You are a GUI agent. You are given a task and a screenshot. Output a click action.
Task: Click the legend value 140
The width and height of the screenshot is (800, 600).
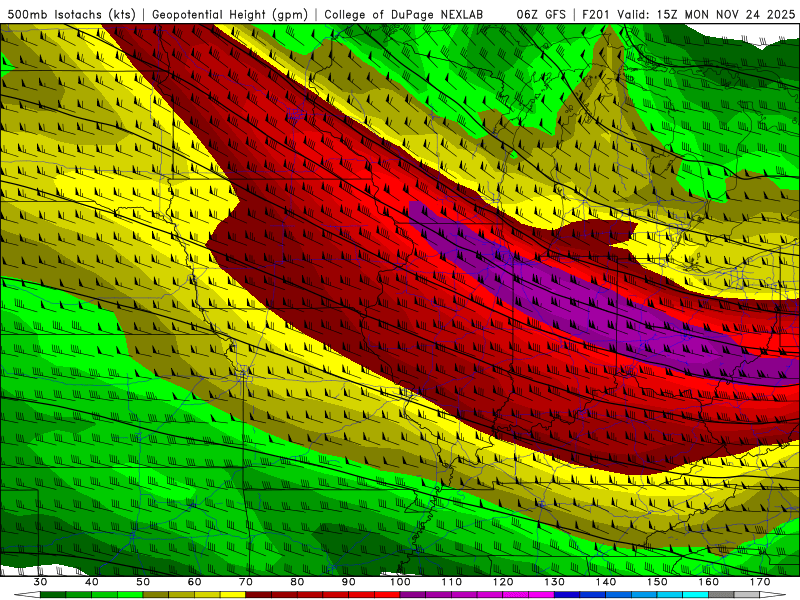click(x=606, y=582)
